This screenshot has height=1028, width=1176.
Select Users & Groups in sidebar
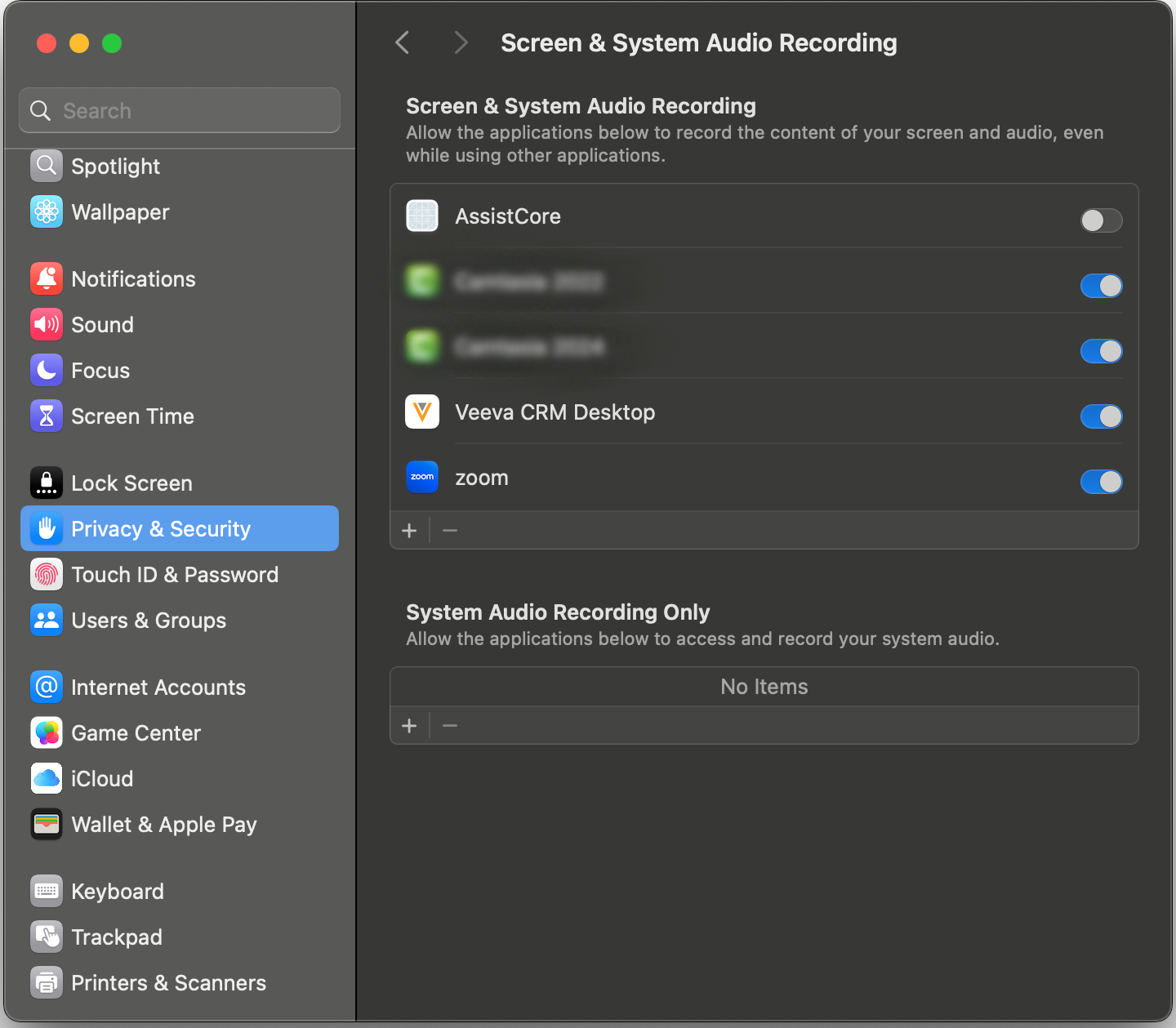click(x=149, y=621)
